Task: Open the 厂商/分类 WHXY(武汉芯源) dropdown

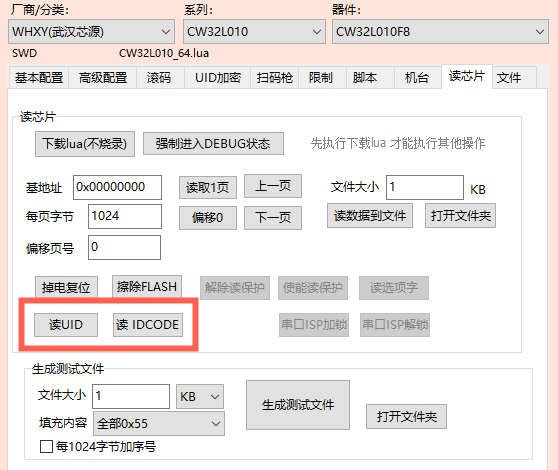Action: tap(91, 32)
